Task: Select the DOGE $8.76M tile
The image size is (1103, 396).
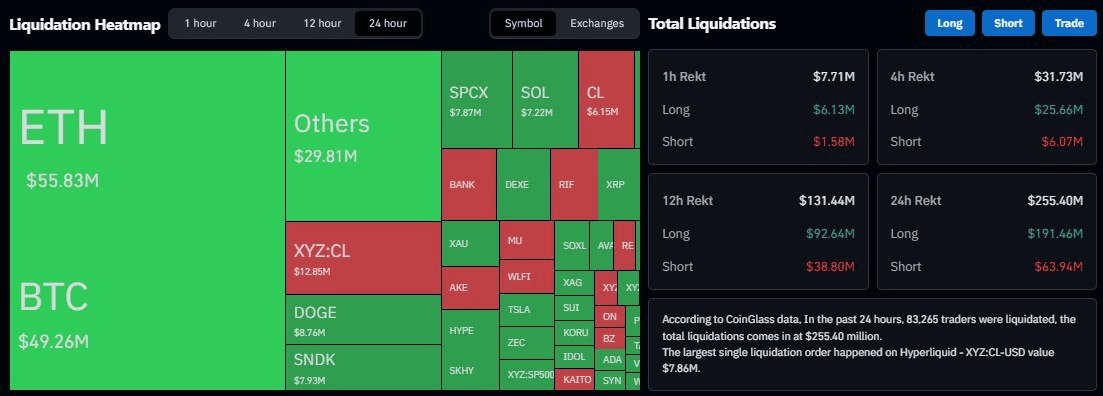Action: tap(363, 319)
